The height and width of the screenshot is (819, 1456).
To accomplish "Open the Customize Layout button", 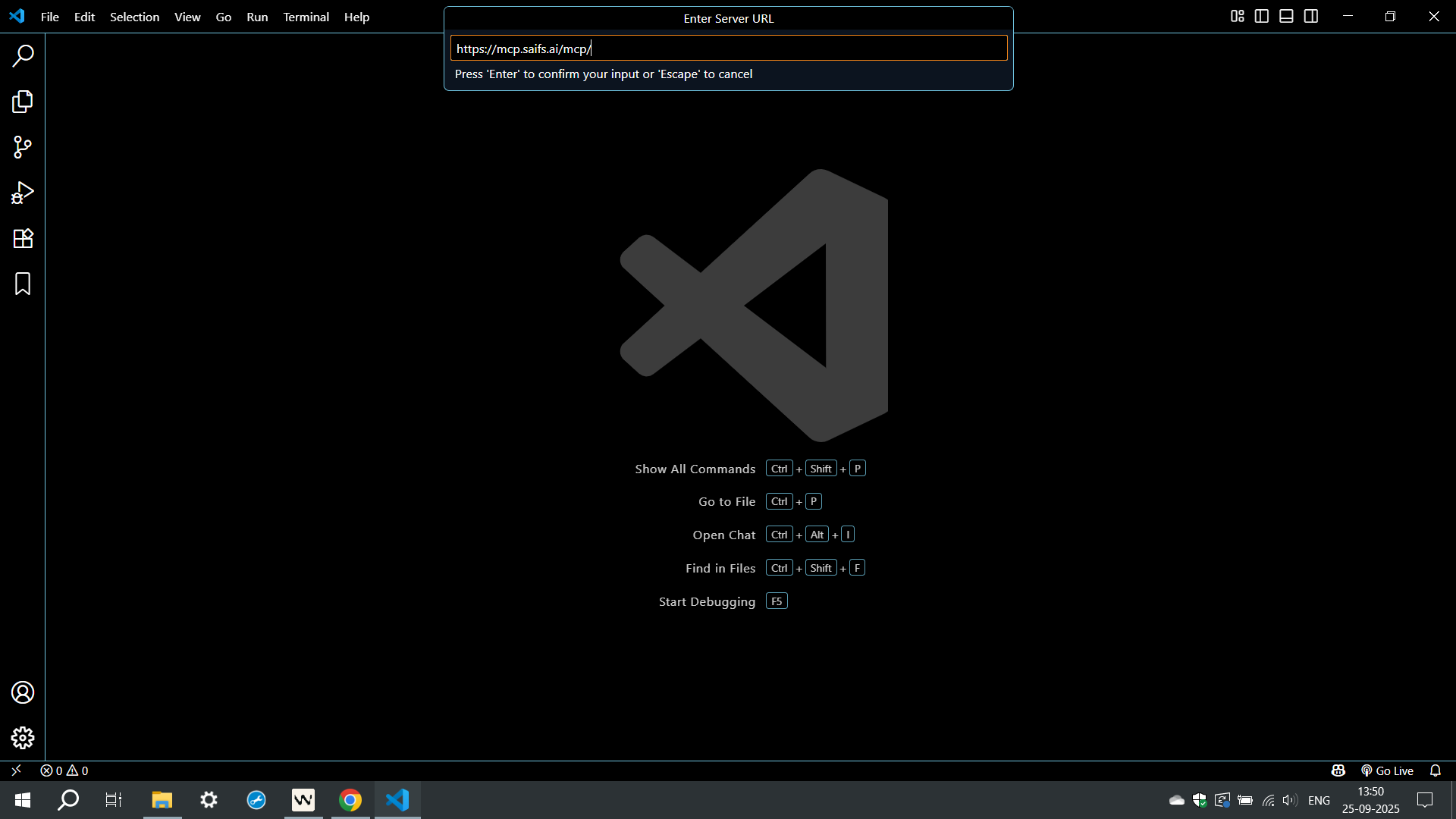I will click(x=1237, y=16).
